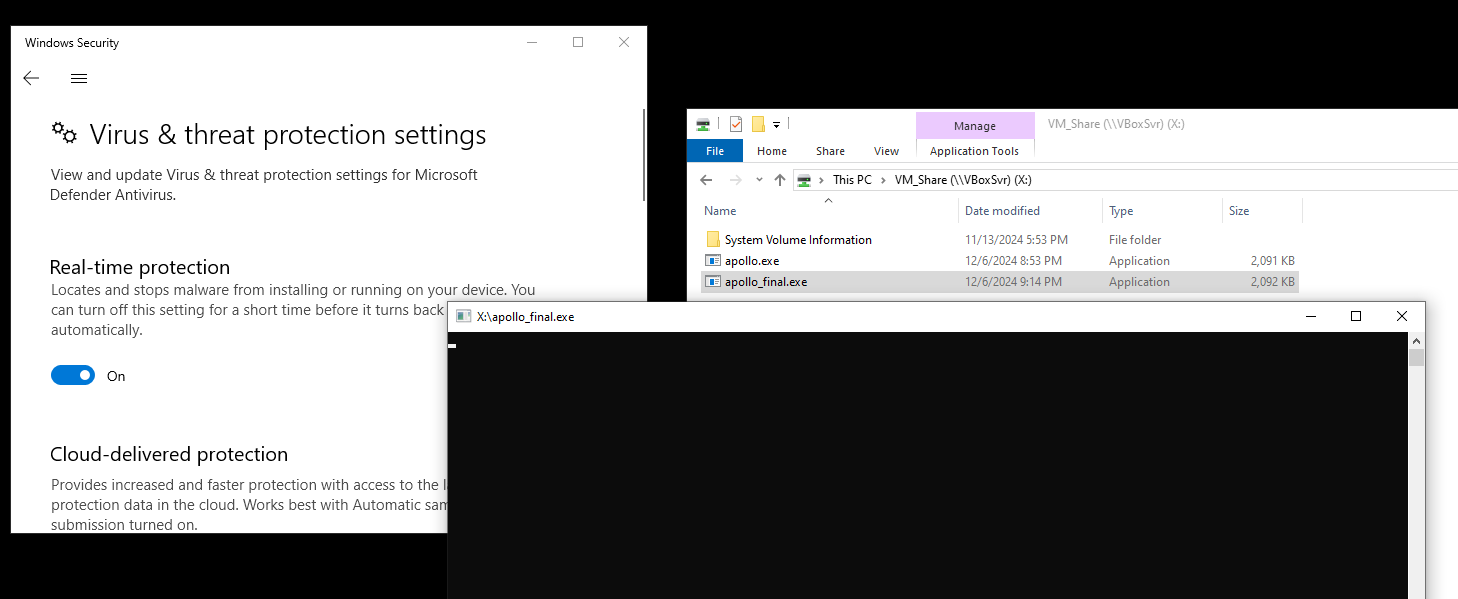
Task: Minimize the apollo_final.exe console window
Action: (1310, 316)
